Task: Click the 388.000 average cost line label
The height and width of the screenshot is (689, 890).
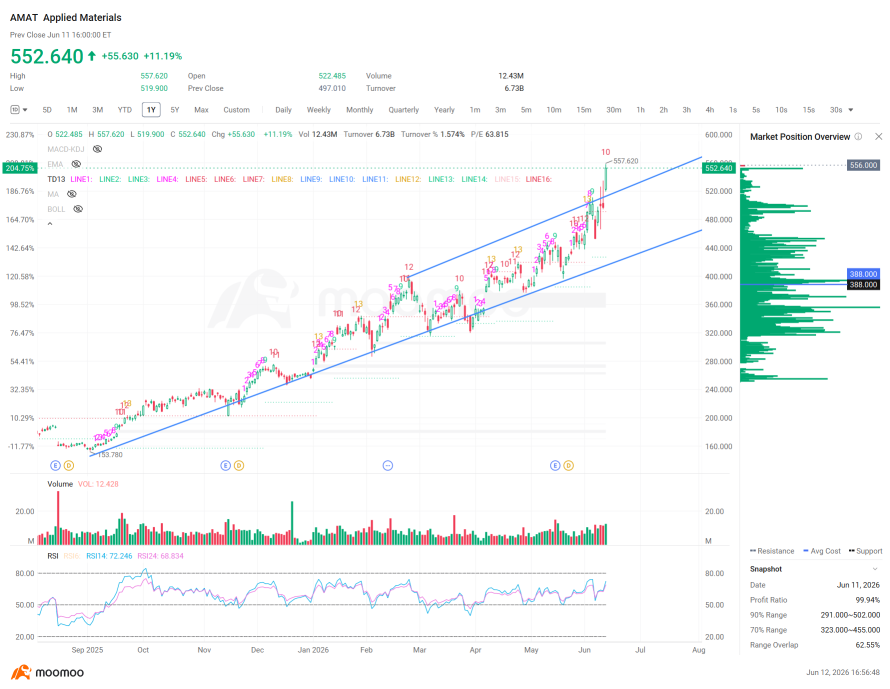Action: (x=863, y=274)
